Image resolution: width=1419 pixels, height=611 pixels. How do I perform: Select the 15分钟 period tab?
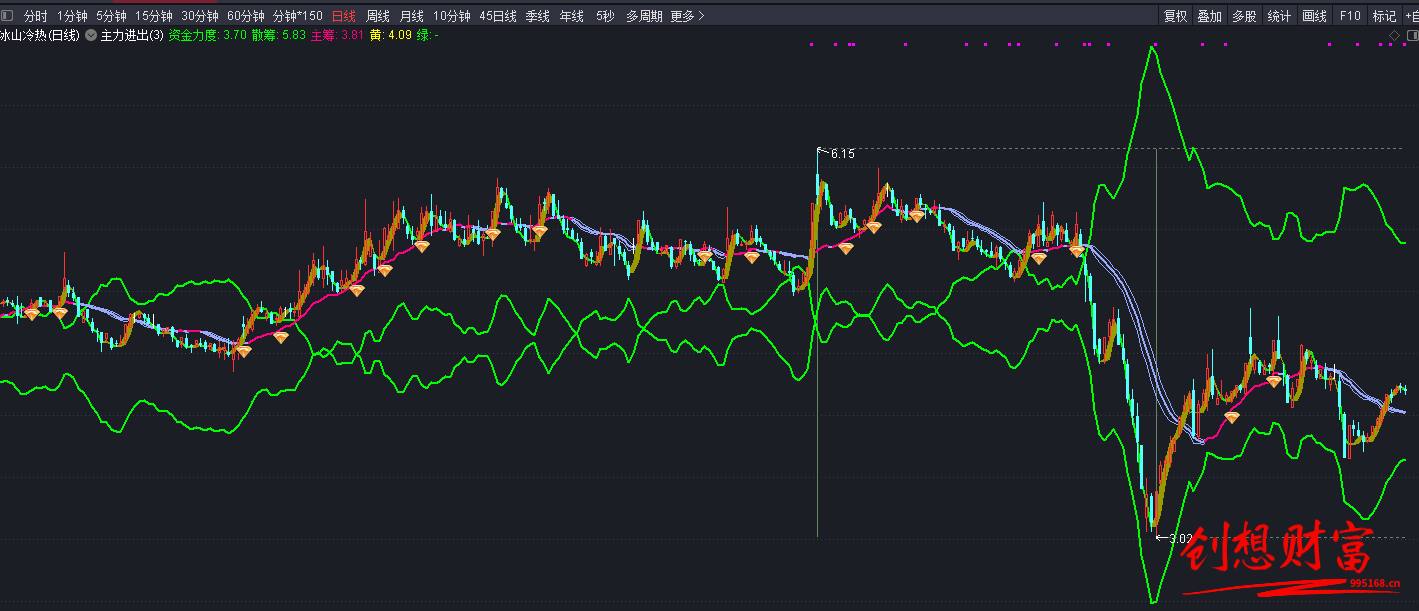pos(154,16)
